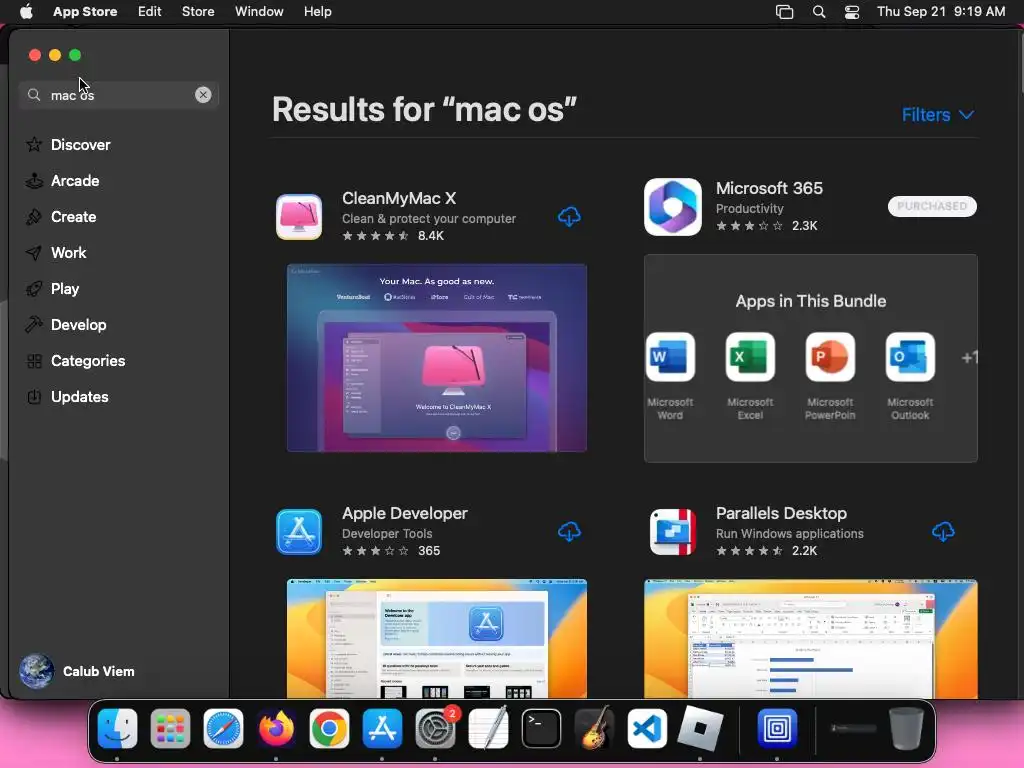This screenshot has width=1024, height=768.
Task: Open the CleanMyMac X app icon
Action: click(x=299, y=217)
